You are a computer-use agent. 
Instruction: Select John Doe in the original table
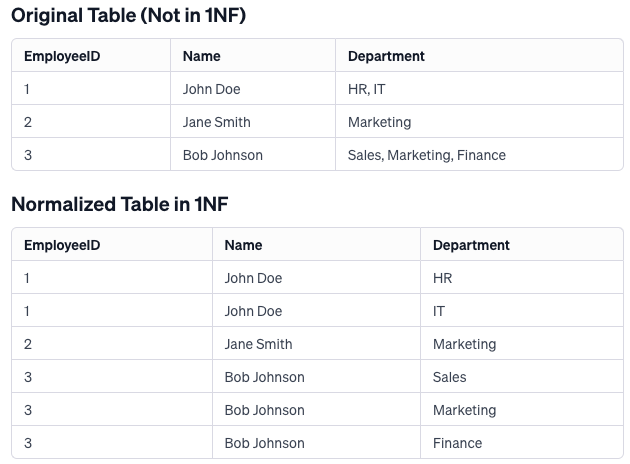coord(211,89)
